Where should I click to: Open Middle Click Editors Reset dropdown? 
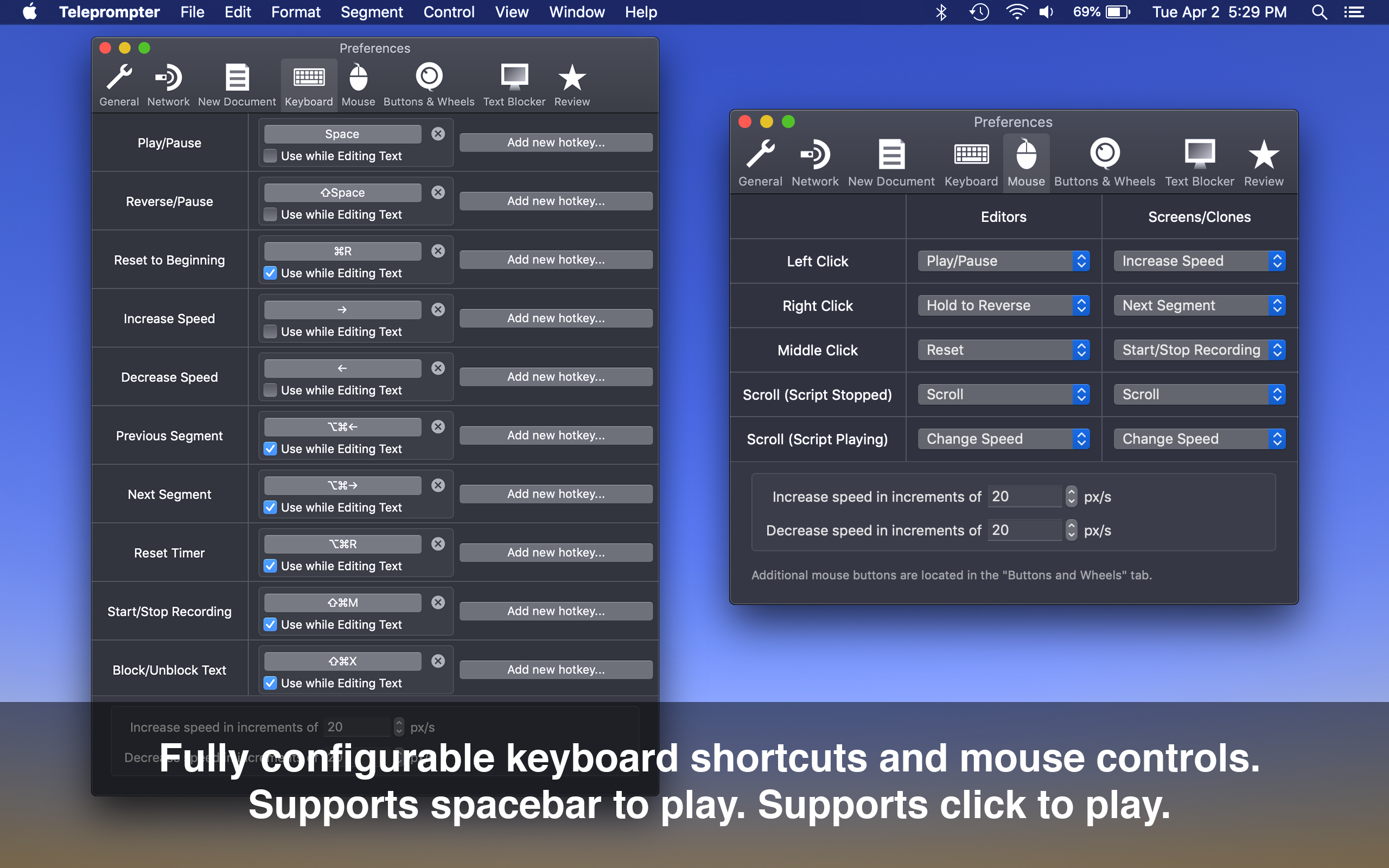[1003, 350]
